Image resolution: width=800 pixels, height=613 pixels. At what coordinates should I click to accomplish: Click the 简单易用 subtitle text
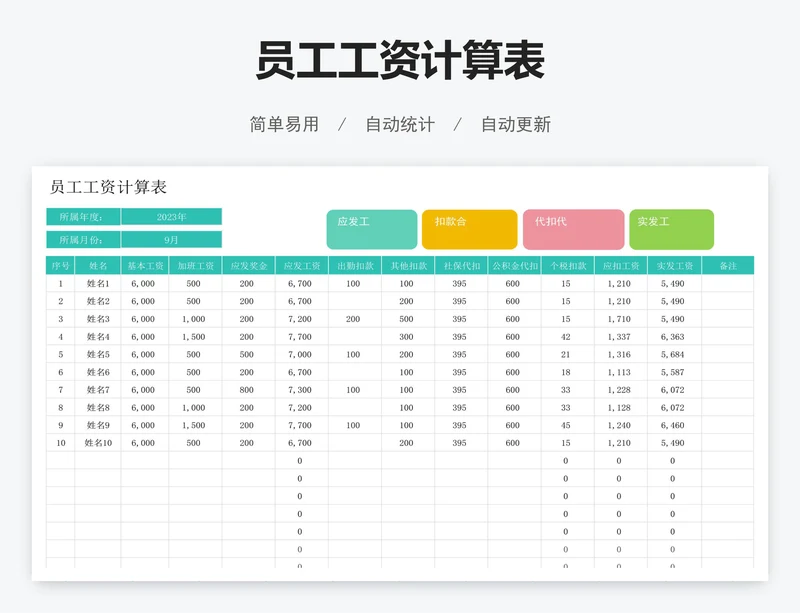tap(284, 124)
